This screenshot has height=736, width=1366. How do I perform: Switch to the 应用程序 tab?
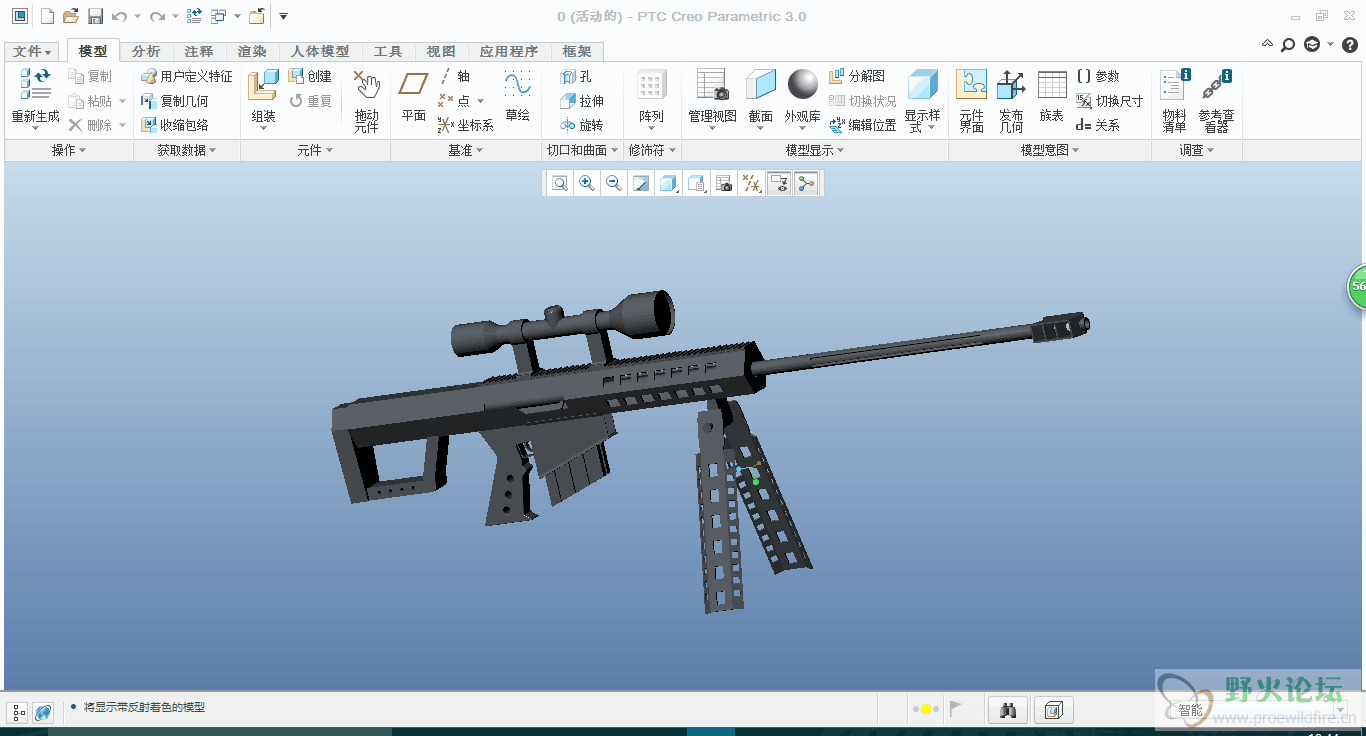pyautogui.click(x=509, y=51)
